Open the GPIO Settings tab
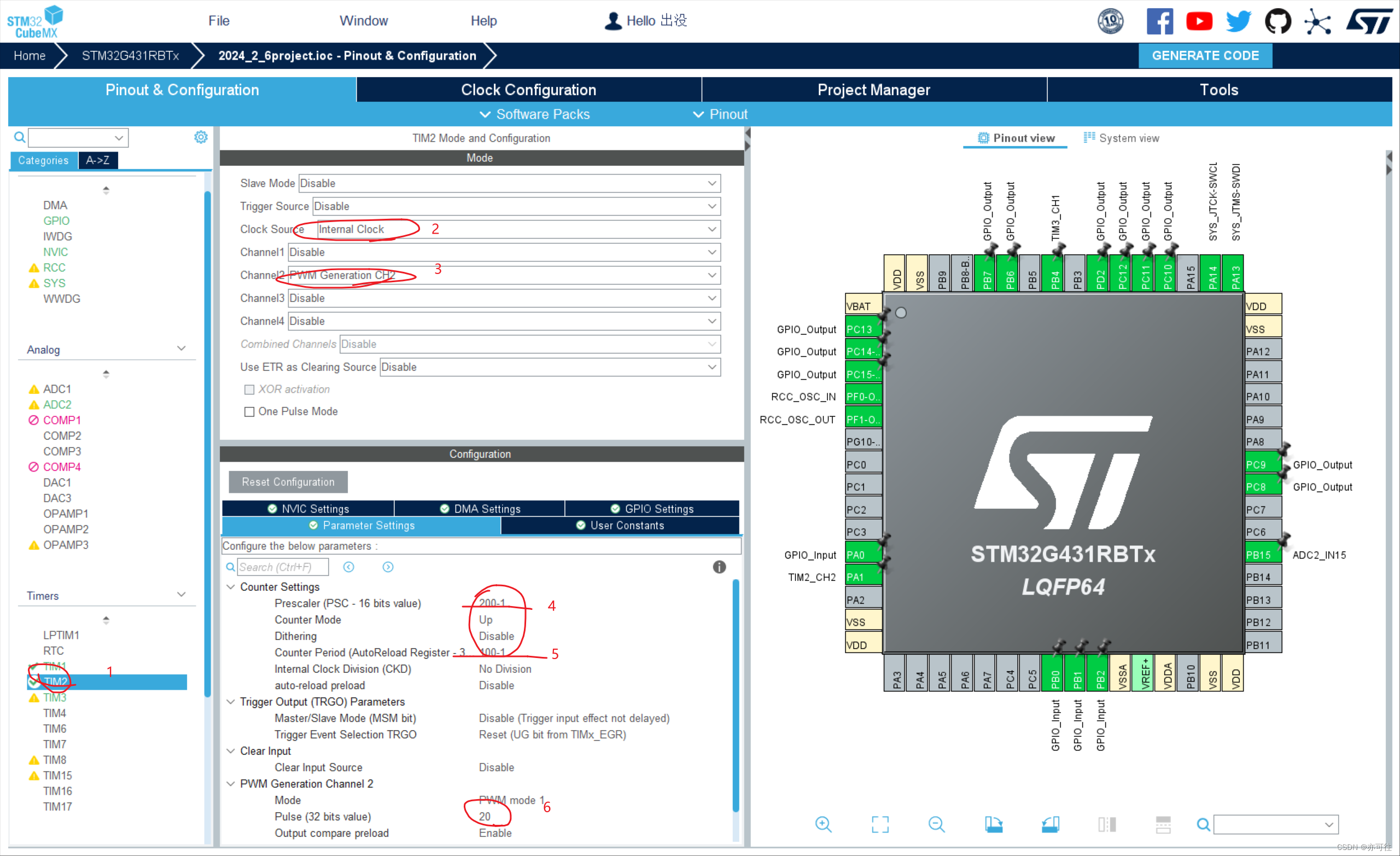The image size is (1400, 856). pyautogui.click(x=652, y=509)
